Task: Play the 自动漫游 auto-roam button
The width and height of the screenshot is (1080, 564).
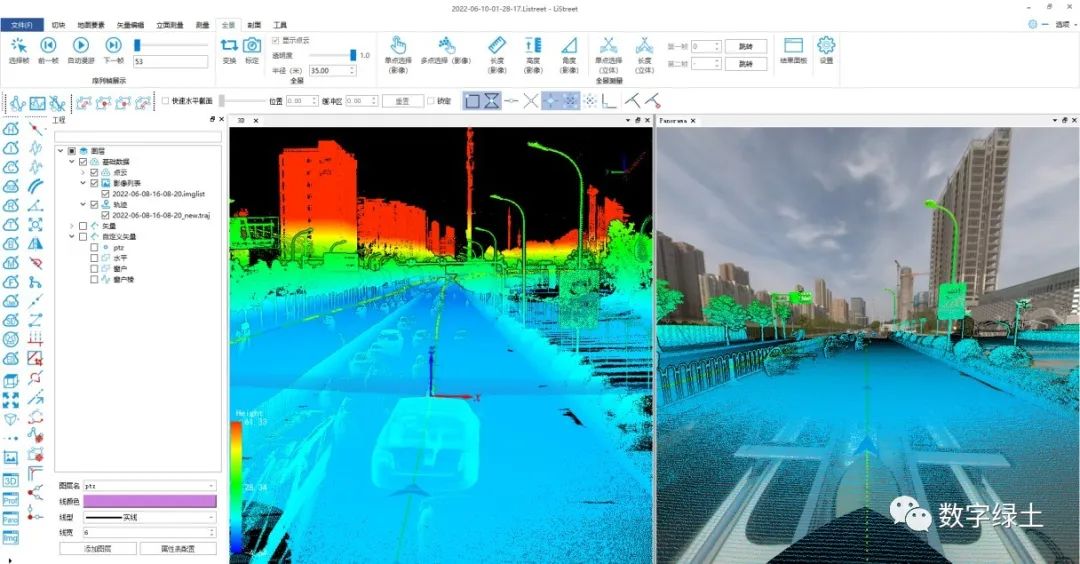Action: tap(81, 46)
